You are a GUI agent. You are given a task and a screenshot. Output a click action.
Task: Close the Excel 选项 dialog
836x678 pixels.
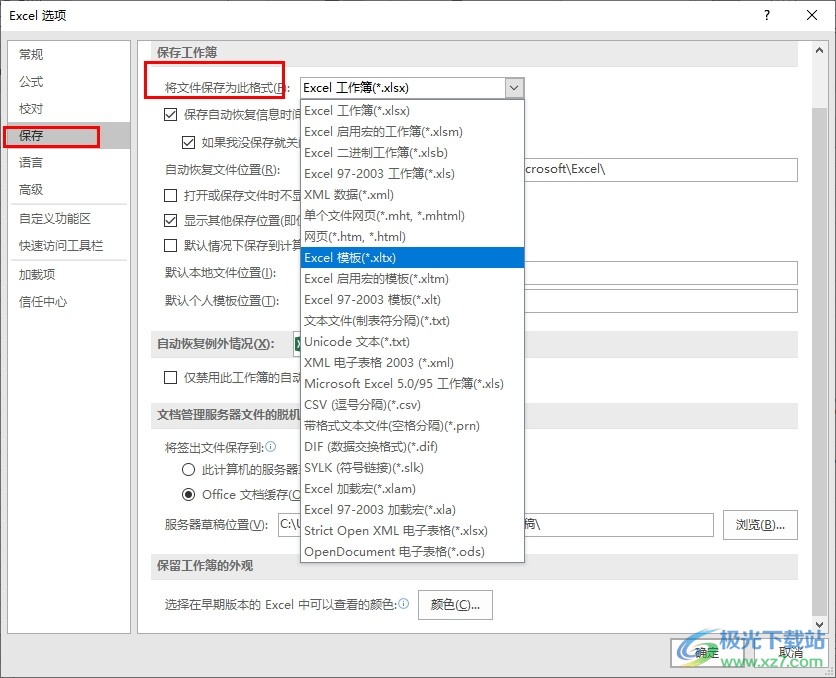click(811, 15)
